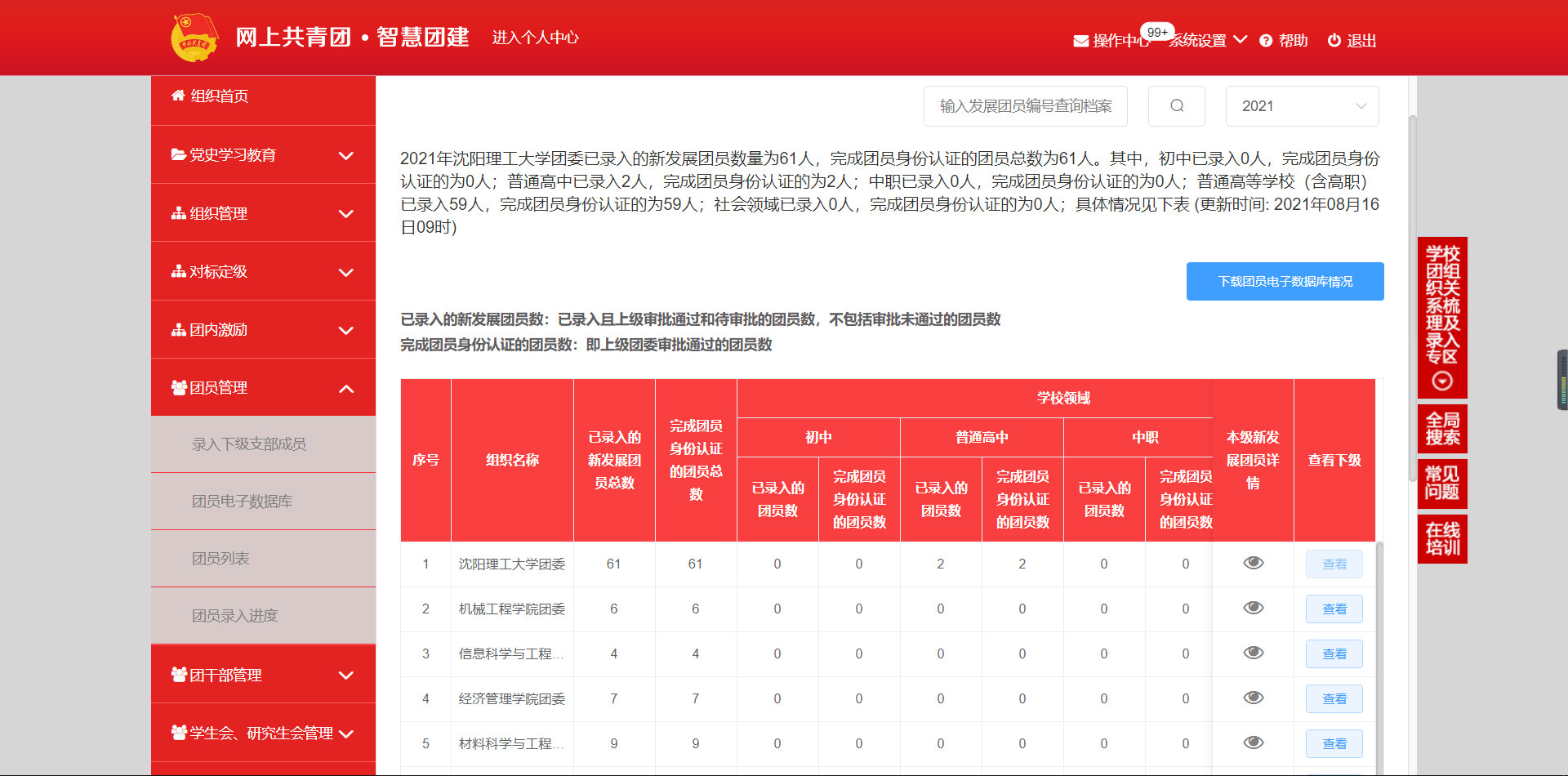Click 查看 button for 材料科学与工程 row
Screen dimensions: 1568x776
1334,744
